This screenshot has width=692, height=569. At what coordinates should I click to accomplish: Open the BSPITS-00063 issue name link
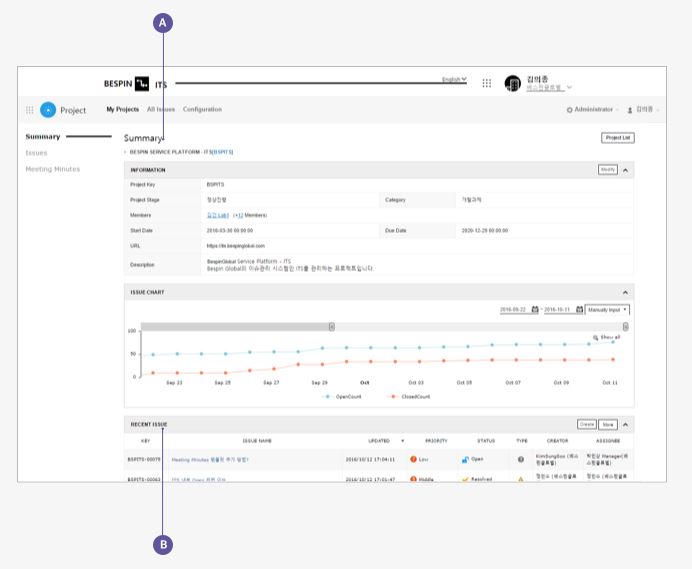(x=198, y=479)
